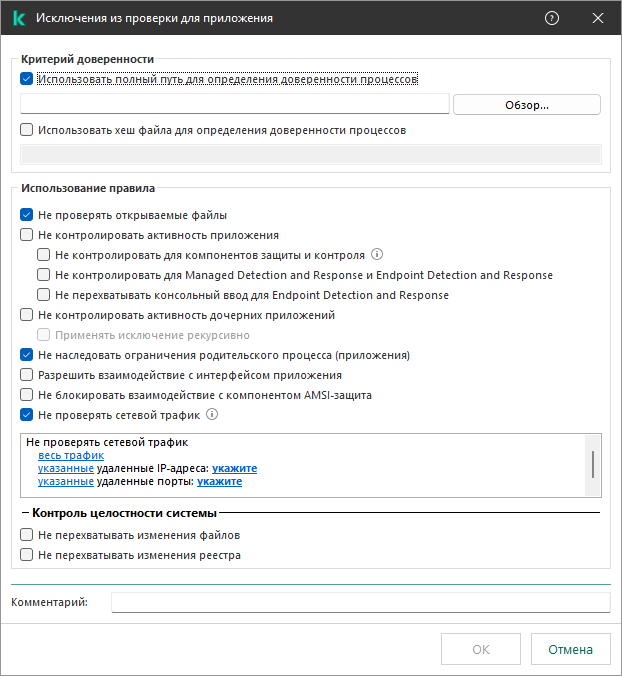Viewport: 622px width, 676px height.
Task: Toggle Не проверять открываемые файлы
Action: (x=27, y=215)
